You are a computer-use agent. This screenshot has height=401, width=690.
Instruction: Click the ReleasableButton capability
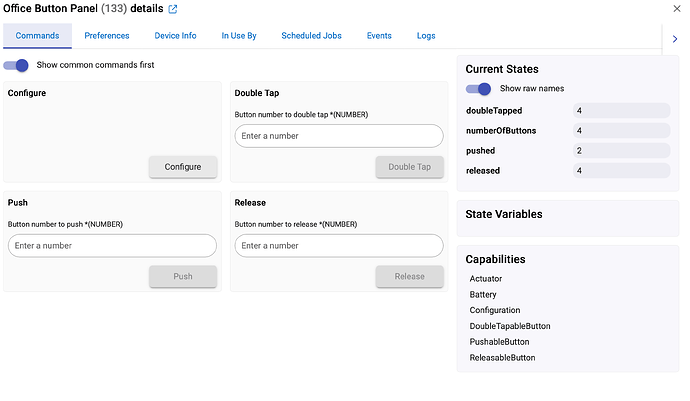pyautogui.click(x=503, y=358)
